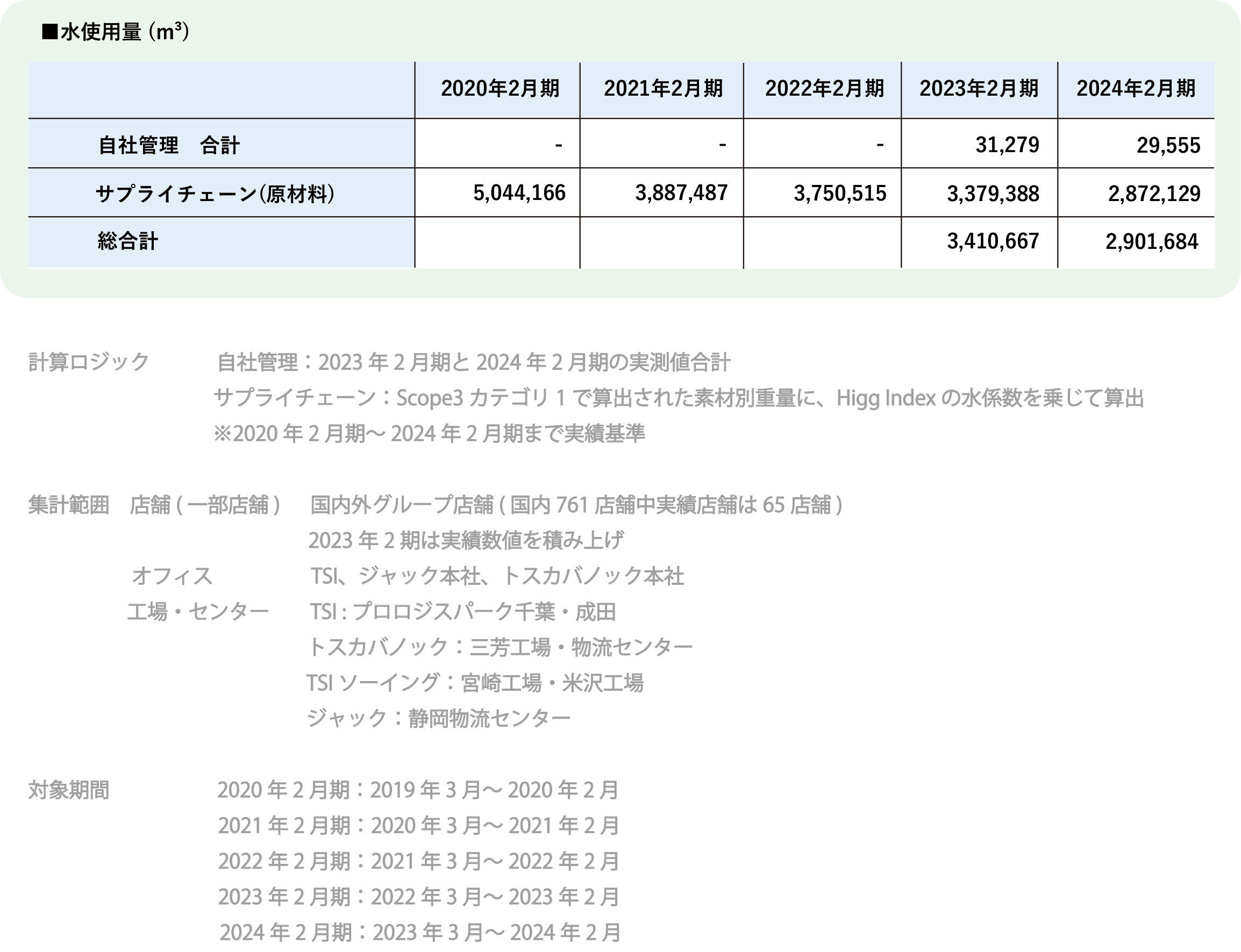1241x952 pixels.
Task: Select the 2023年2月期 column header
Action: (x=979, y=88)
